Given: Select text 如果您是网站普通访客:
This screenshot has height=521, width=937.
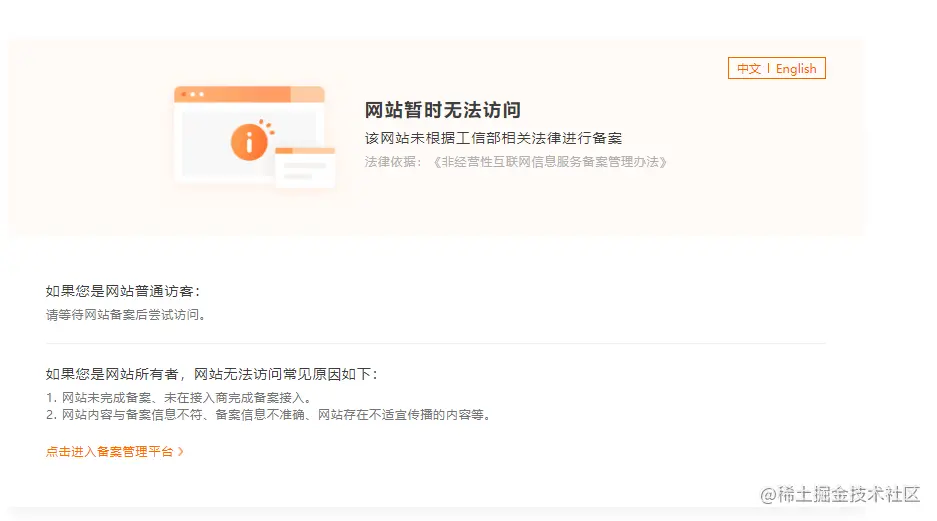Looking at the screenshot, I should pyautogui.click(x=123, y=291).
